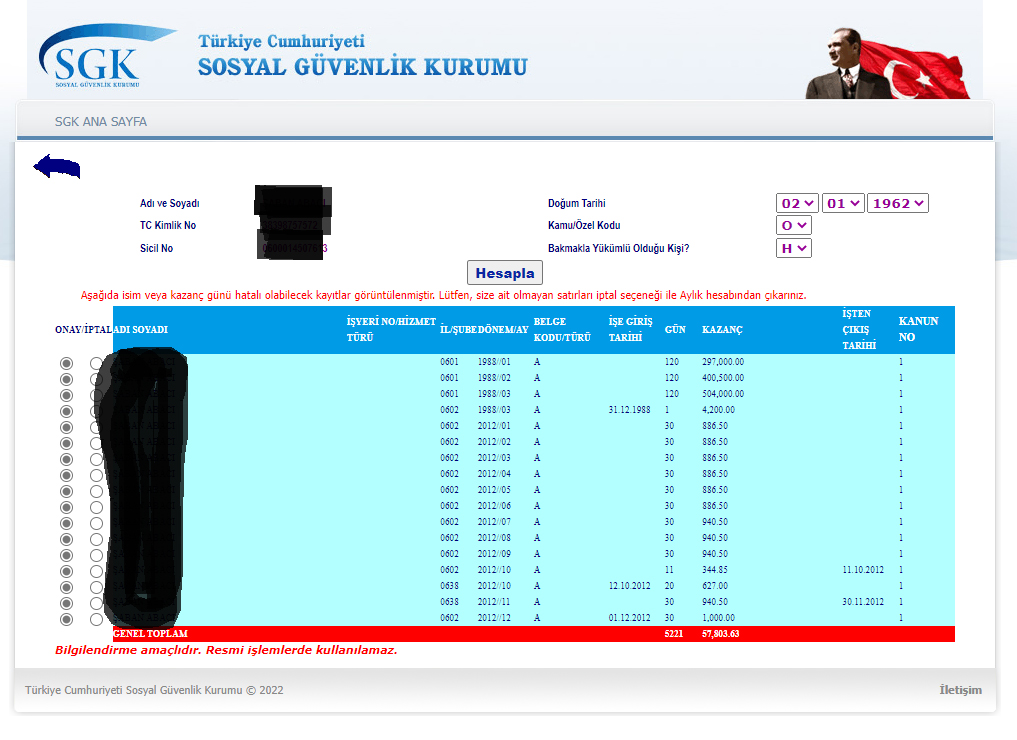
Task: Click the blue back arrow icon
Action: (57, 167)
